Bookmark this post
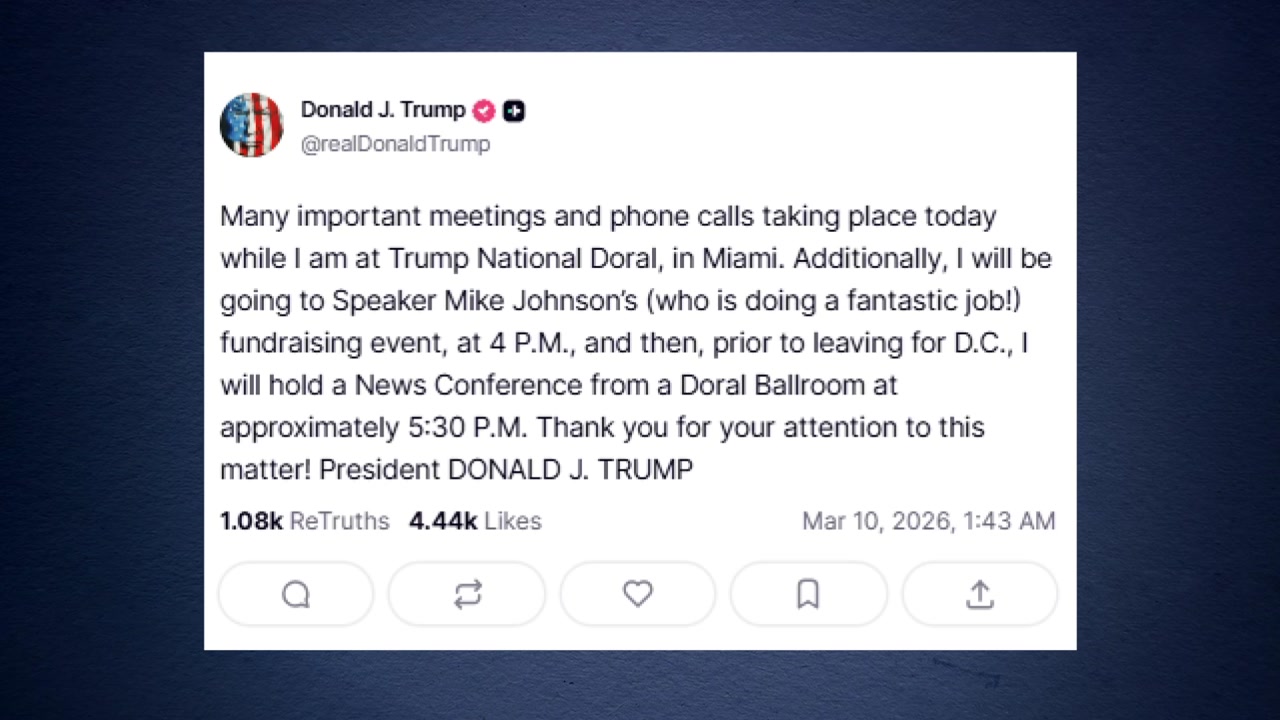Viewport: 1280px width, 720px height. pyautogui.click(x=808, y=595)
